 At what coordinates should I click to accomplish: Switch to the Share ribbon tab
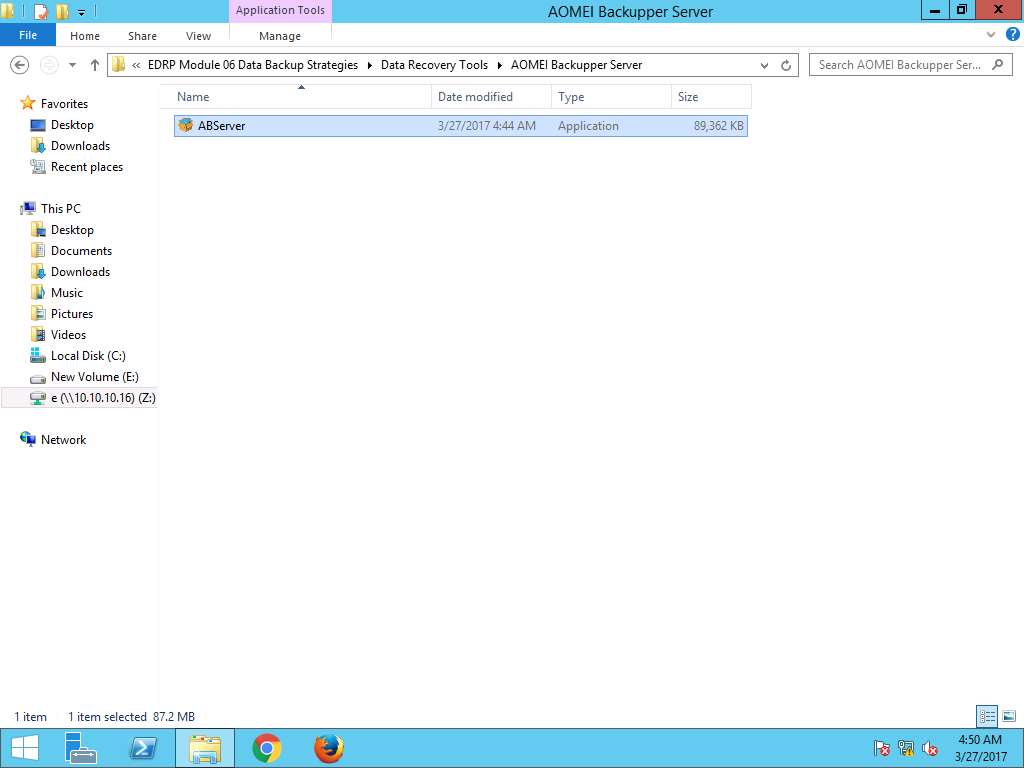(142, 36)
